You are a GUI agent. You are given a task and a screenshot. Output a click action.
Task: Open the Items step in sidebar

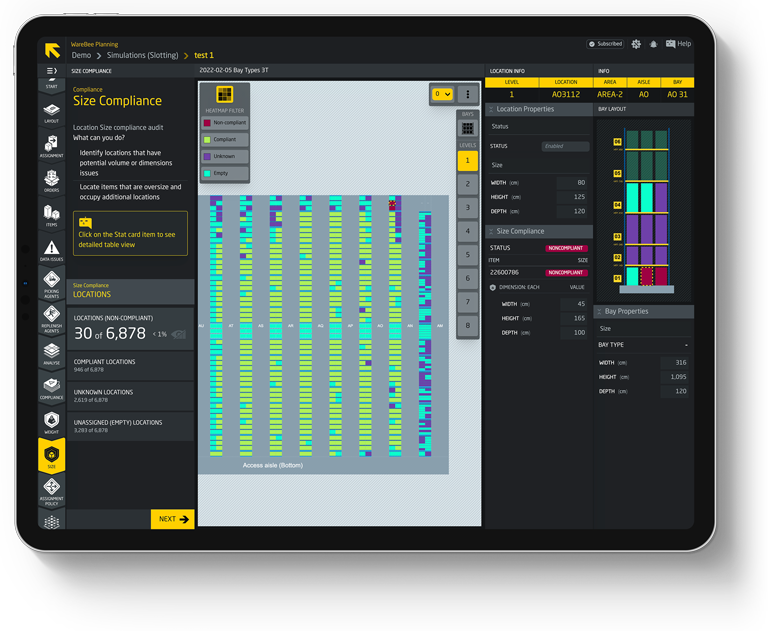51,216
